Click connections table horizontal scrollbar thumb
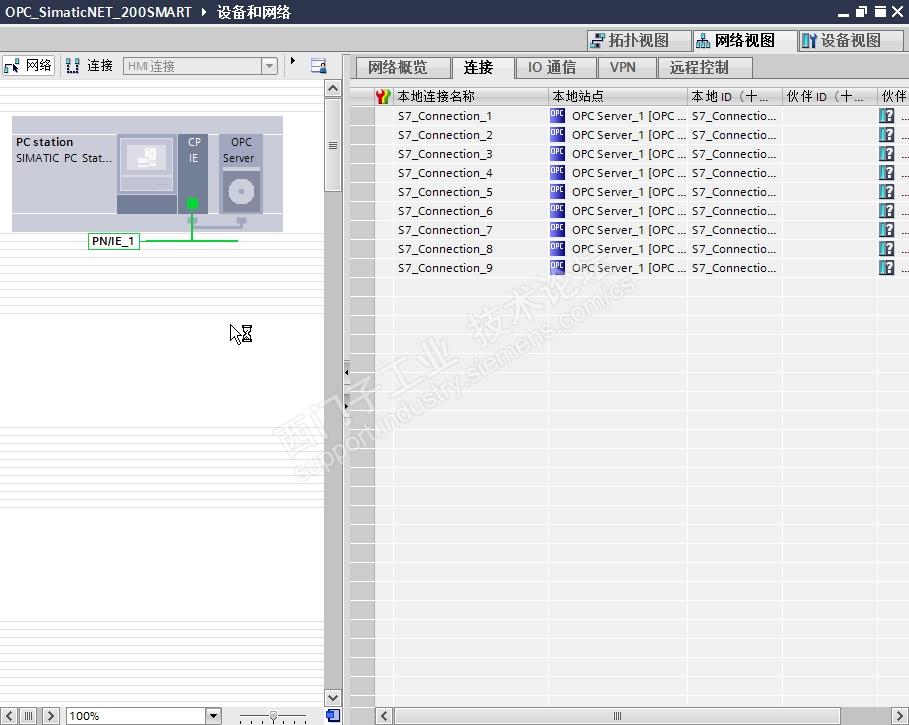This screenshot has width=909, height=725. tap(617, 716)
